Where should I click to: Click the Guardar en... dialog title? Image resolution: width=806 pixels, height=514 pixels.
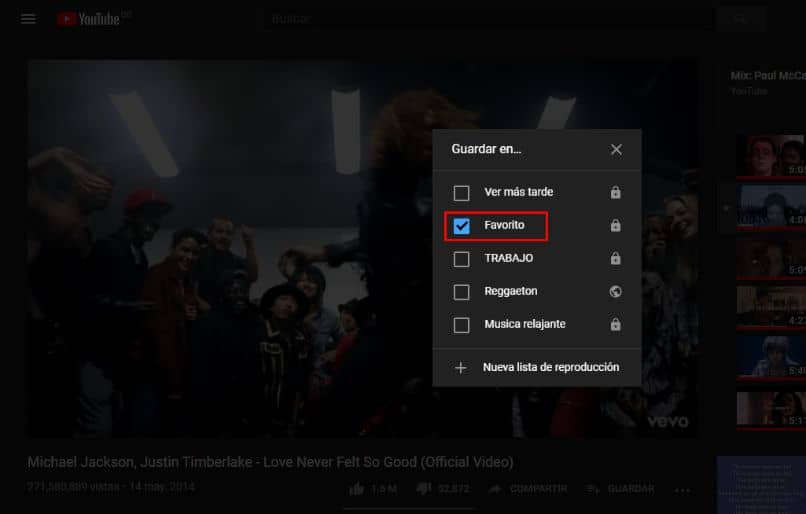[486, 149]
